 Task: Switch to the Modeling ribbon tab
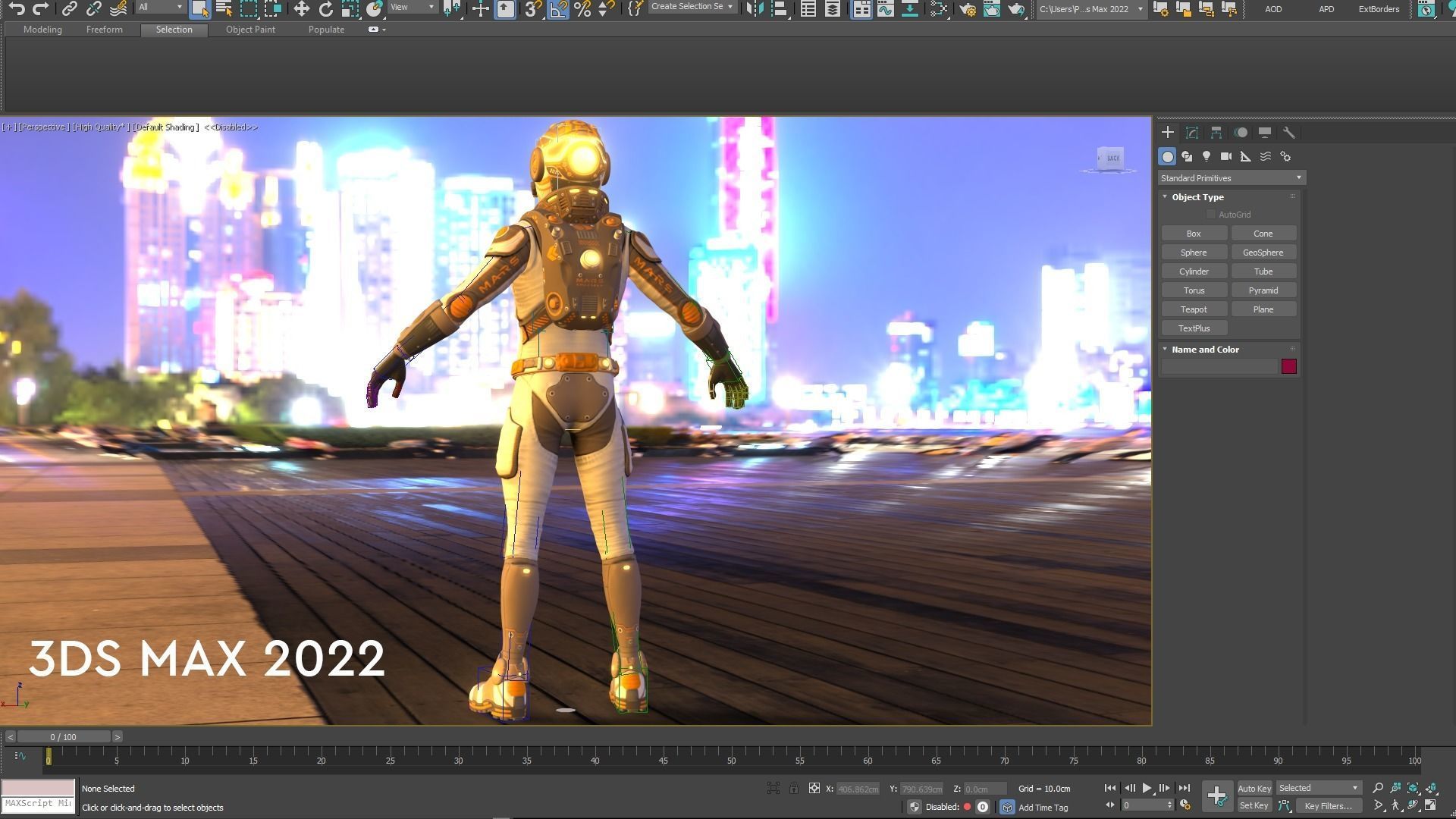(42, 30)
